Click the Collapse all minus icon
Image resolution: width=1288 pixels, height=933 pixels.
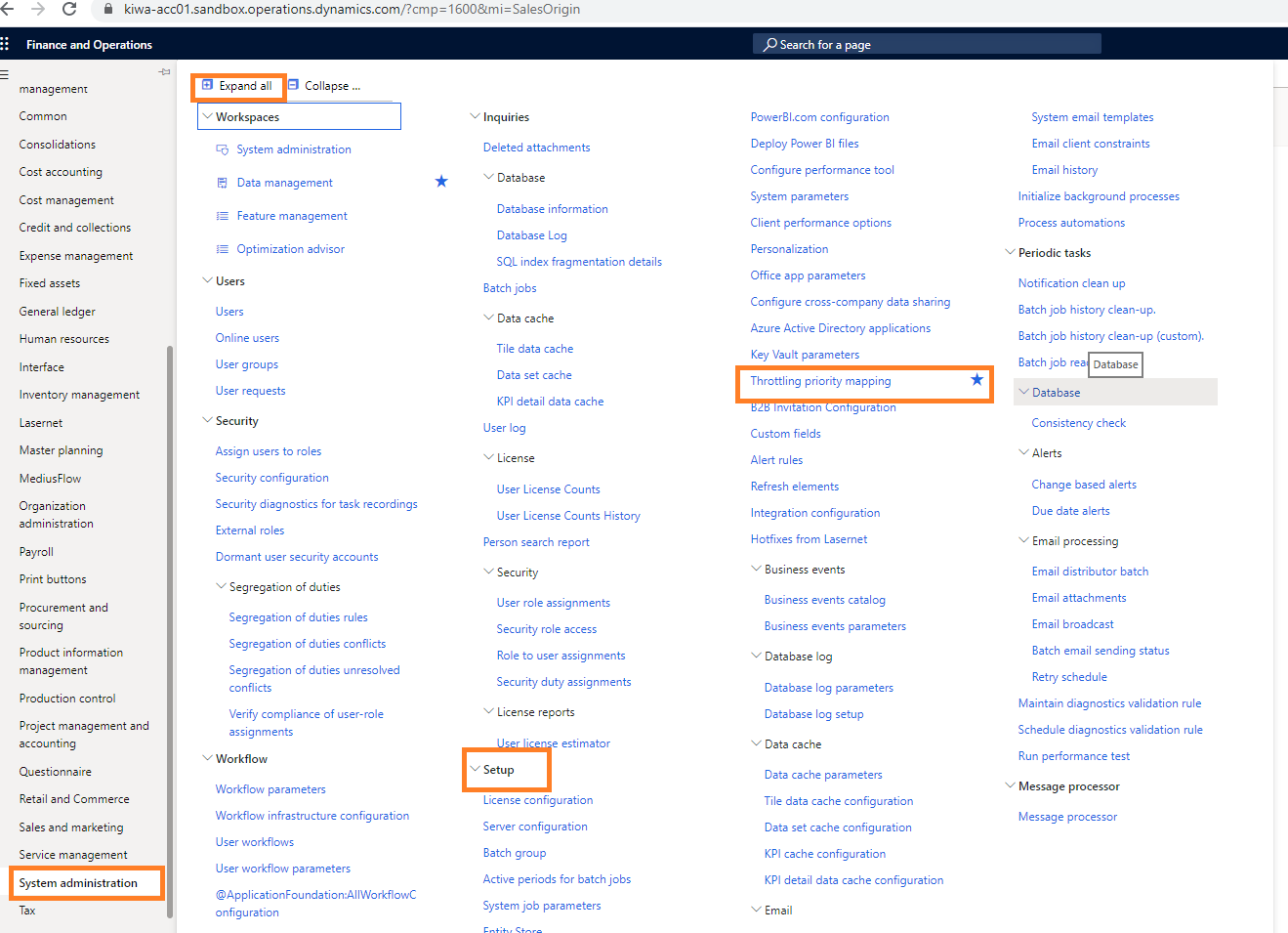293,86
